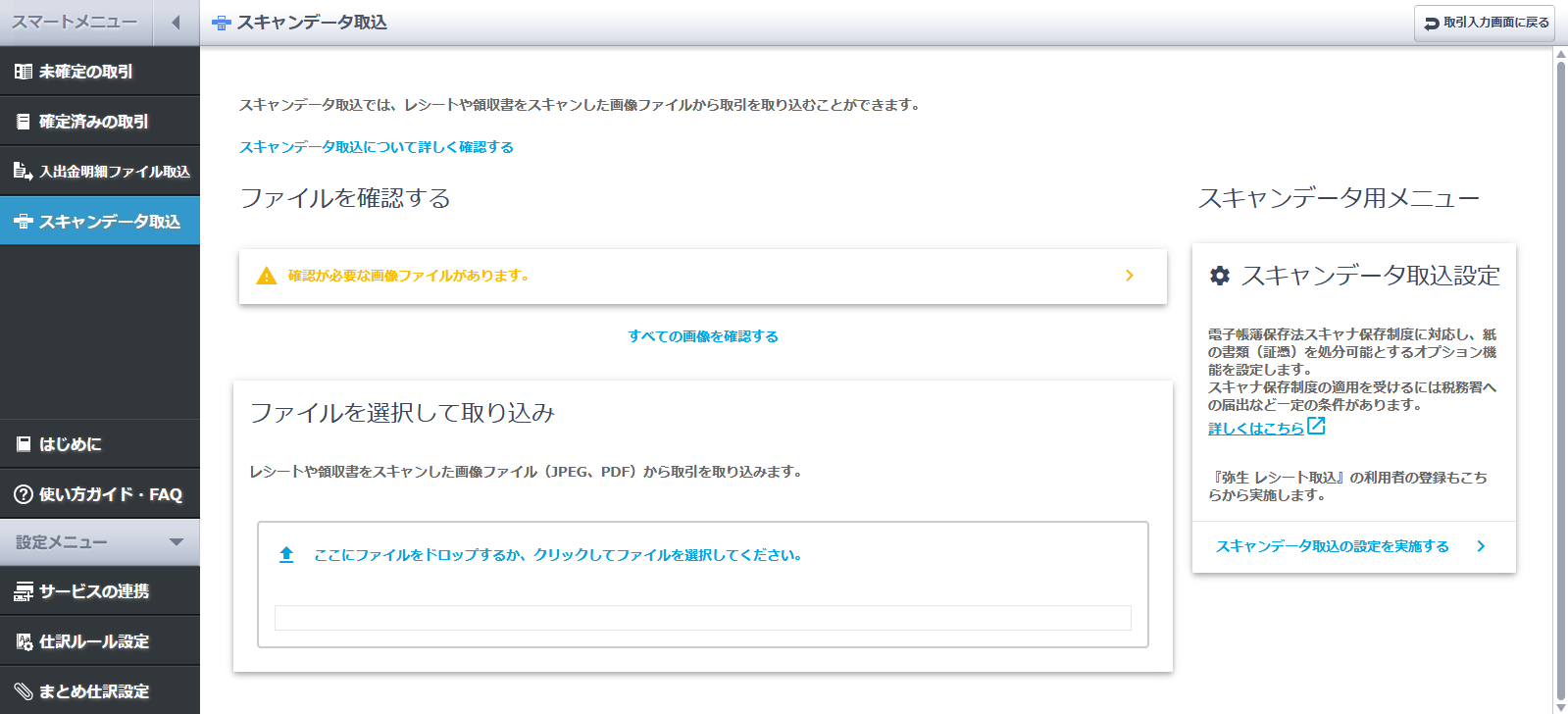Click the question mark icon for FAQ
This screenshot has height=714, width=1568.
24,494
